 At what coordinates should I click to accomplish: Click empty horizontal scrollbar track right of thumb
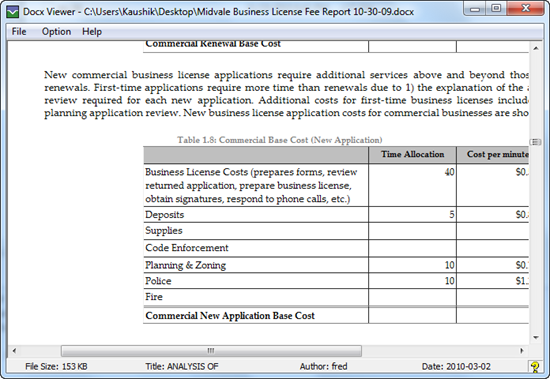439,351
